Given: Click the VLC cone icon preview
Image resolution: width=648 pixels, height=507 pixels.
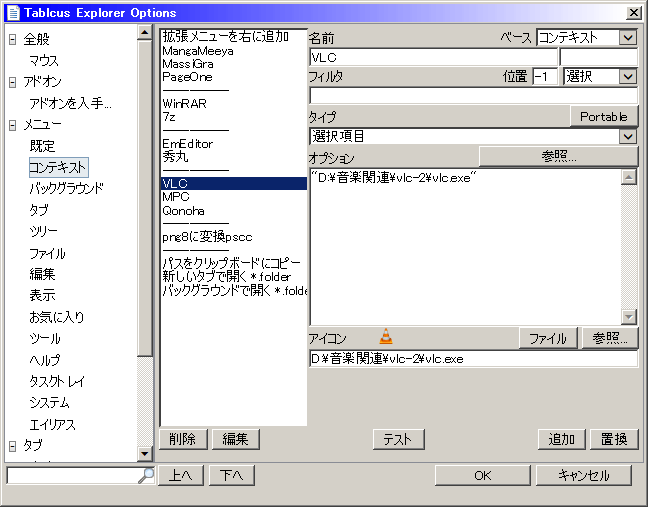Looking at the screenshot, I should tap(386, 338).
